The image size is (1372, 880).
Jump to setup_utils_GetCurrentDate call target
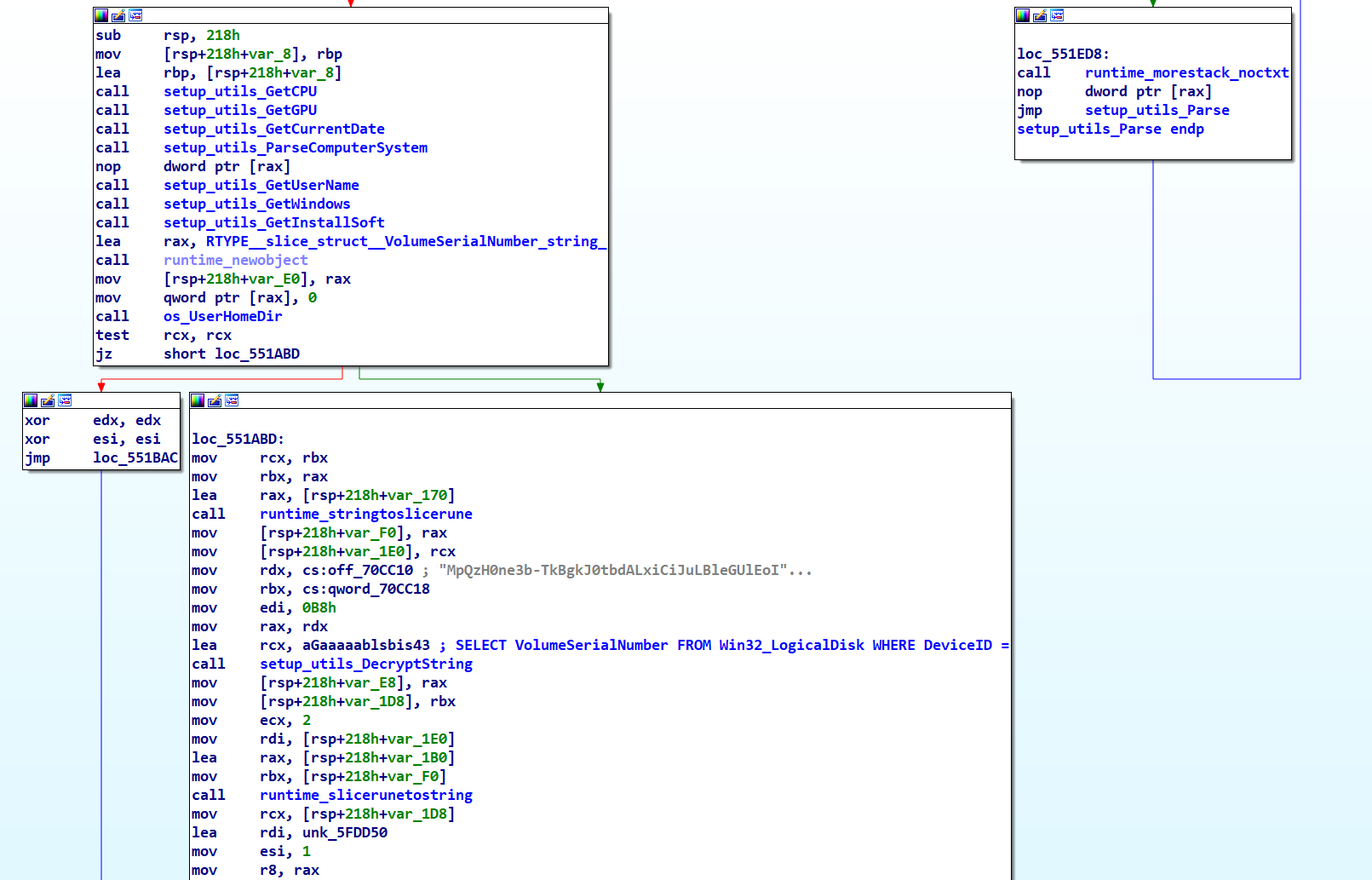[273, 129]
